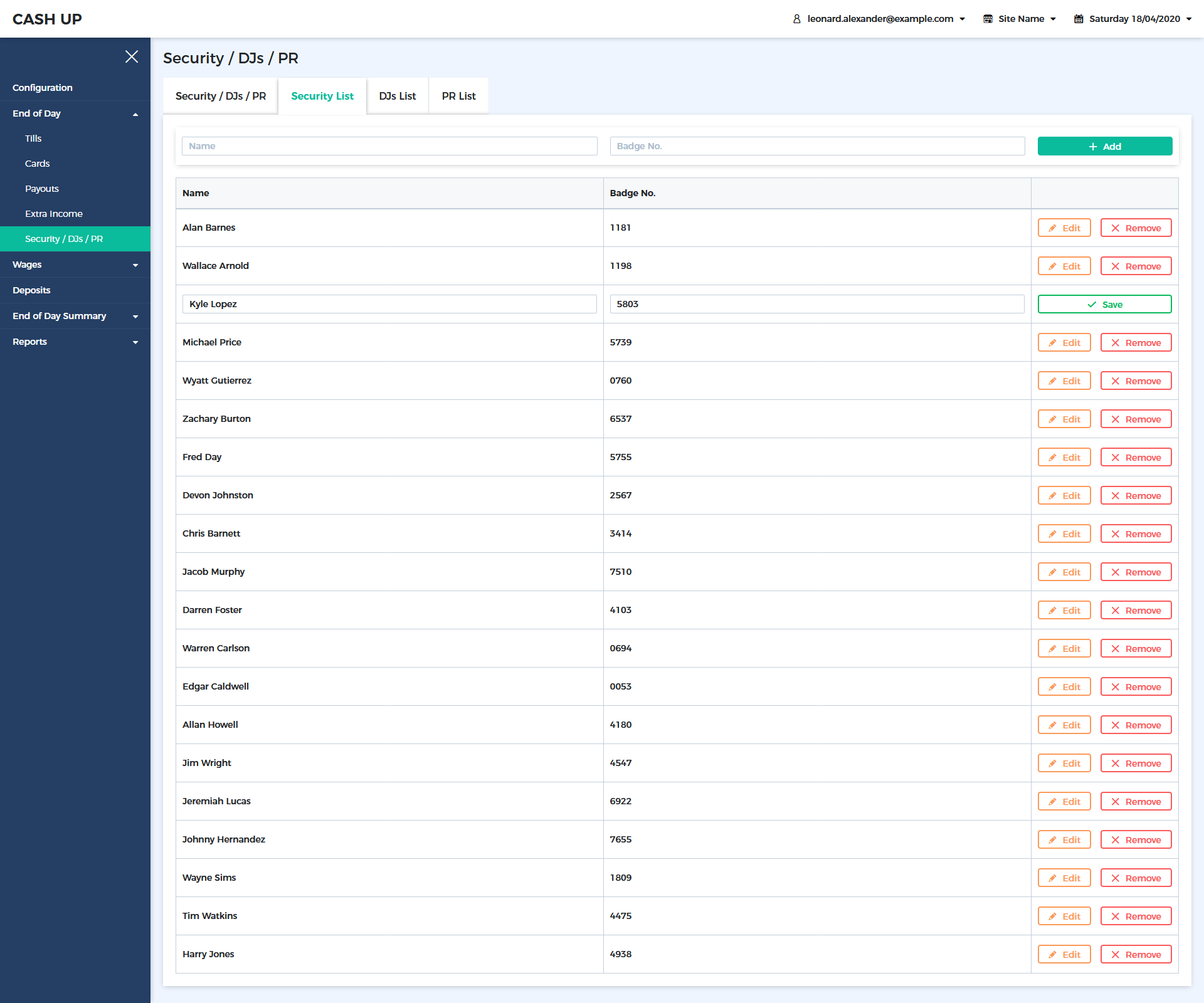Go to Payouts in the sidebar

(42, 189)
